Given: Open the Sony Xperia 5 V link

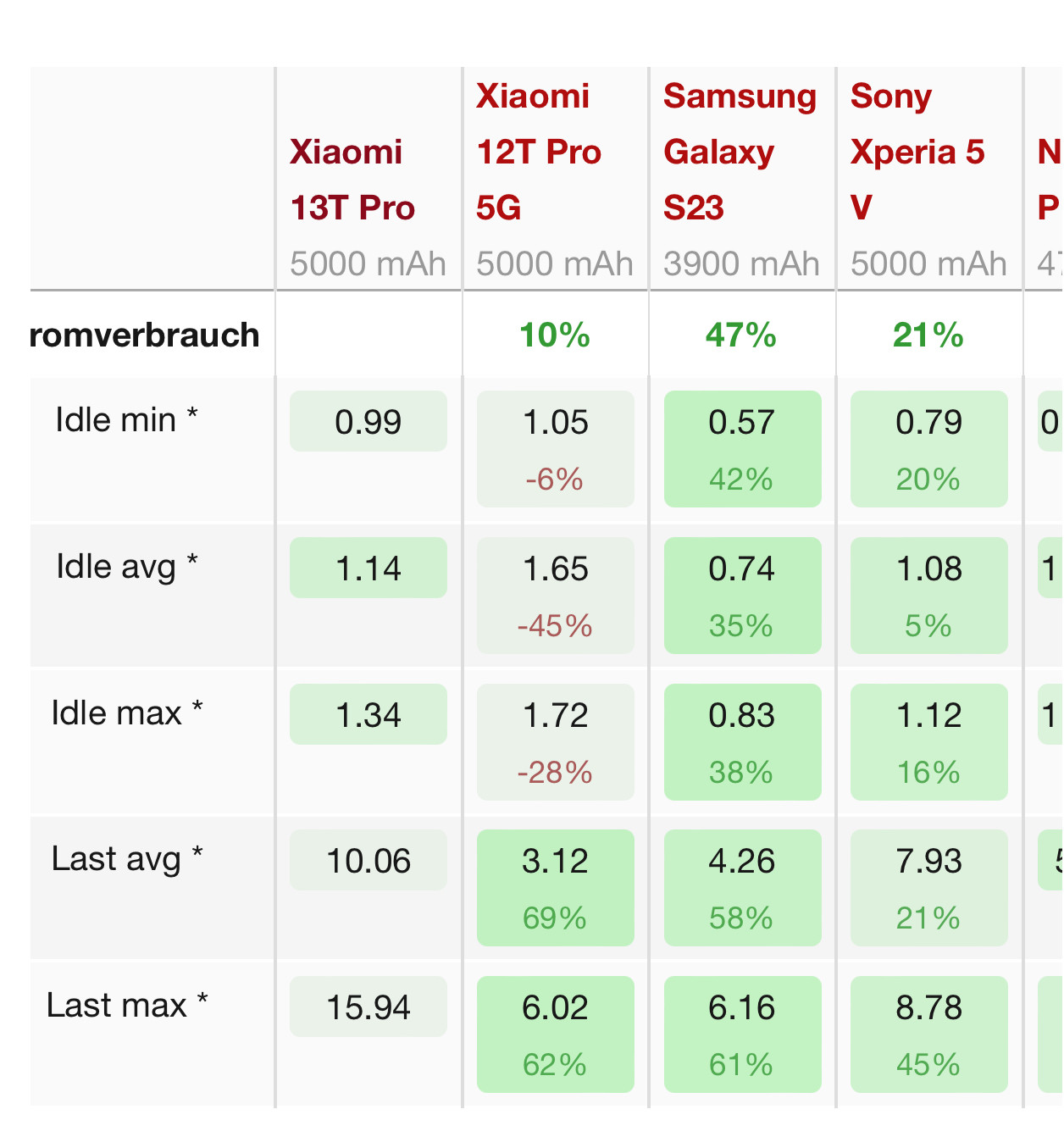Looking at the screenshot, I should (x=917, y=152).
